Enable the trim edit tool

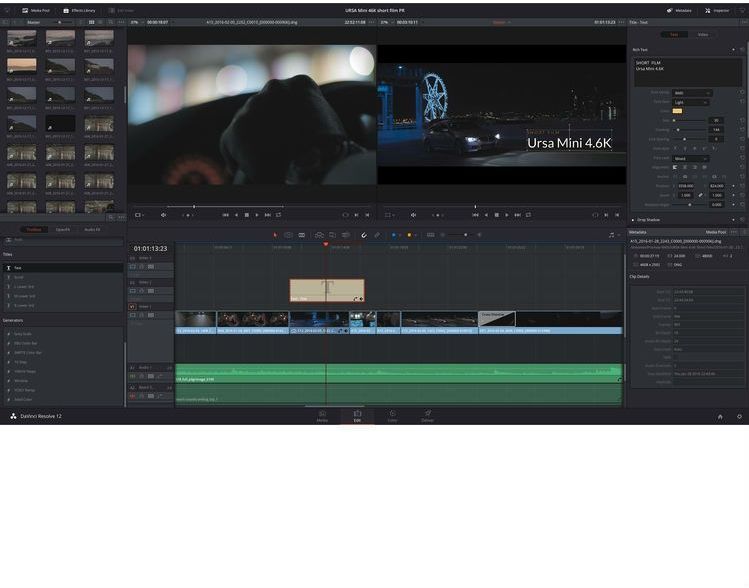(288, 235)
